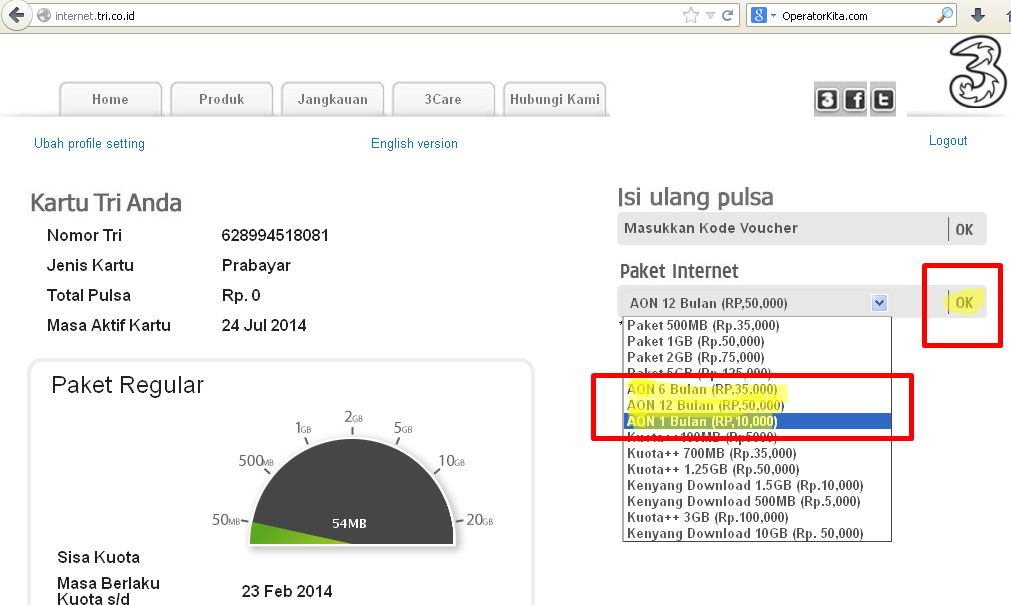Open the Home tab
The width and height of the screenshot is (1011, 605).
(110, 99)
